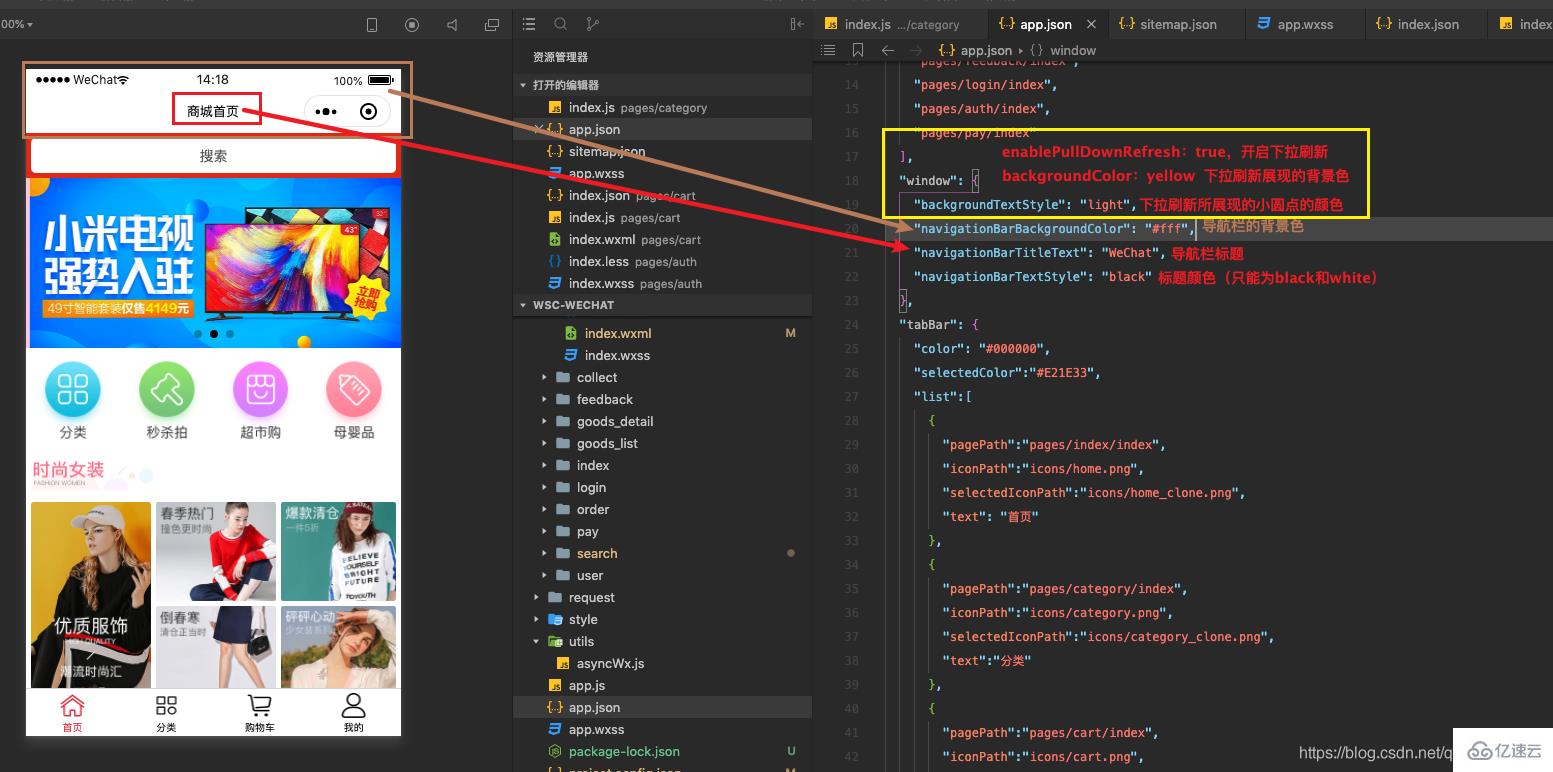Click the editor toolbar list icon beside bookmark

coord(828,50)
